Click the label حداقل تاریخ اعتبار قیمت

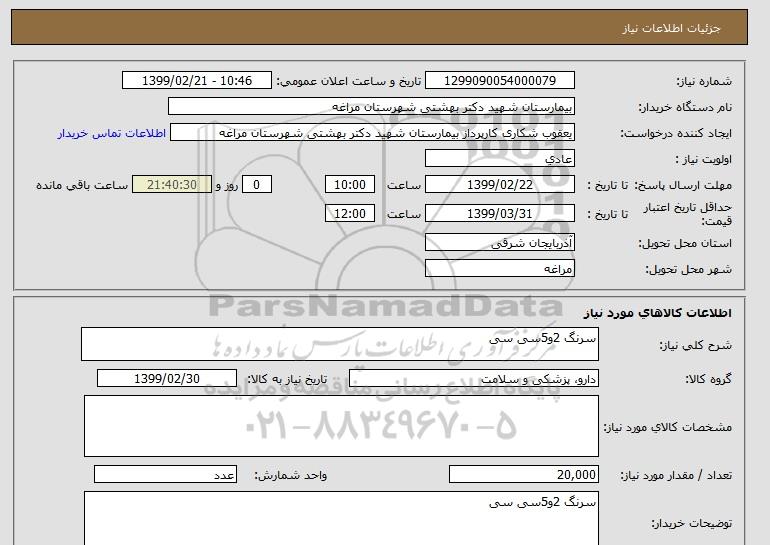point(688,214)
